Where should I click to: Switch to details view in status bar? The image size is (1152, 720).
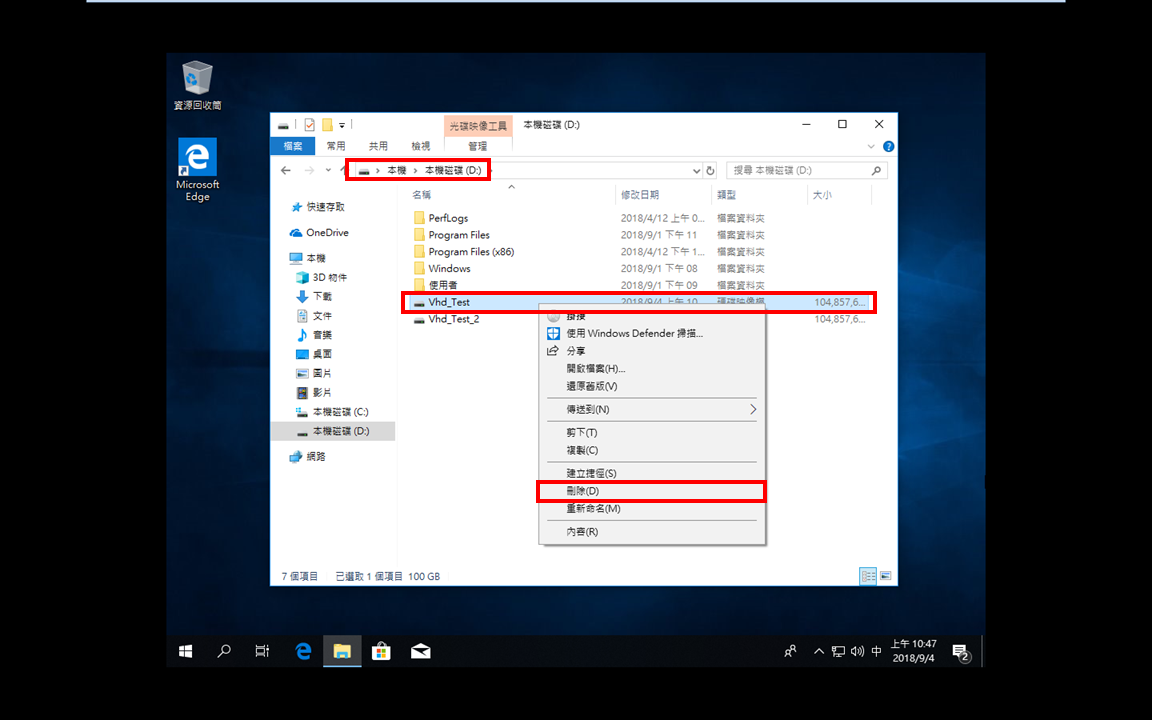point(868,577)
